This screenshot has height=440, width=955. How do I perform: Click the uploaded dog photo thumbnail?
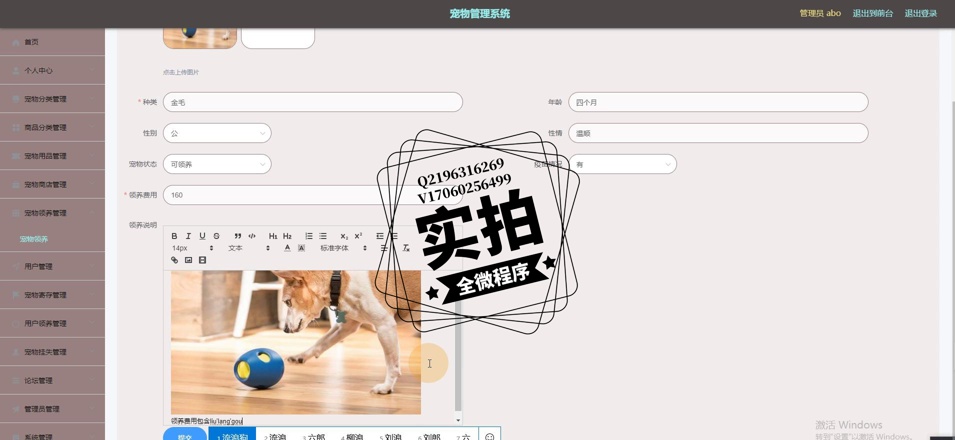pos(200,38)
